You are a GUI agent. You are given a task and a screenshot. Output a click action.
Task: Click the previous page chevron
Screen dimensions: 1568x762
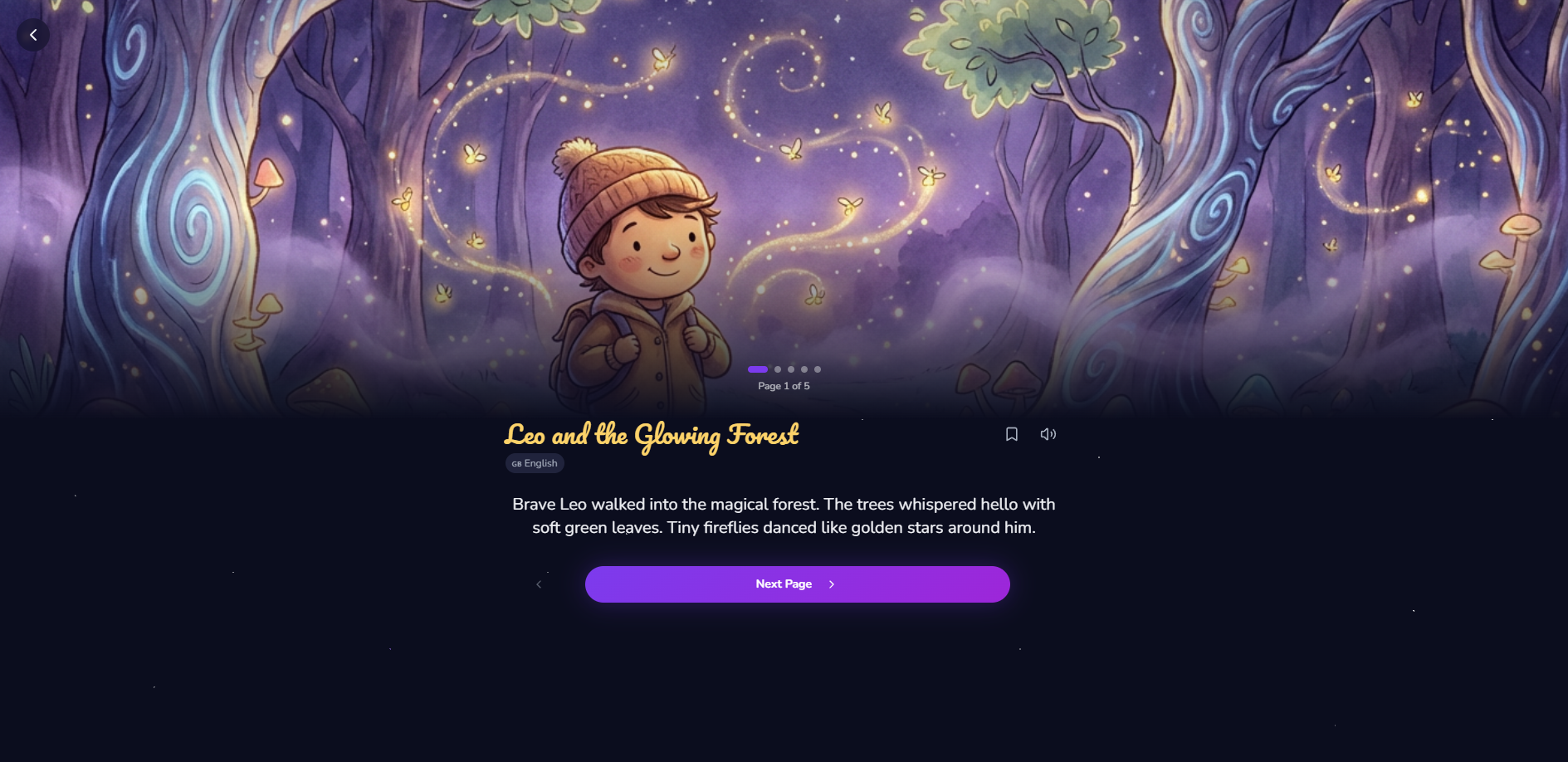tap(539, 584)
